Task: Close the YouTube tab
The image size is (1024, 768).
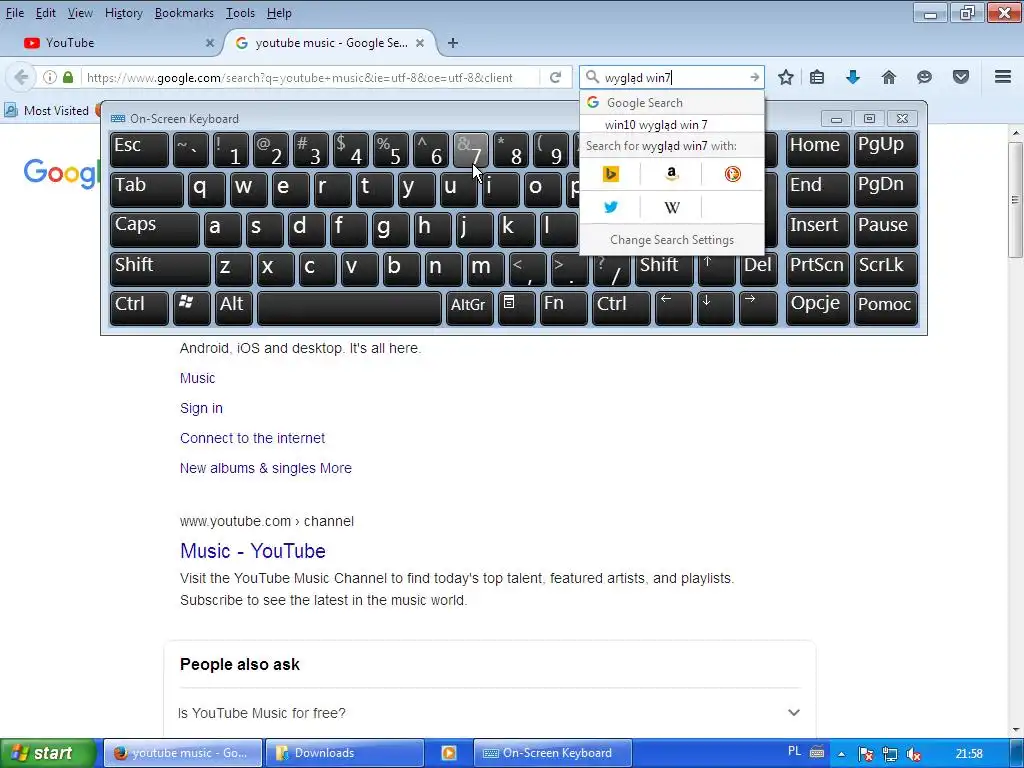Action: pyautogui.click(x=210, y=43)
